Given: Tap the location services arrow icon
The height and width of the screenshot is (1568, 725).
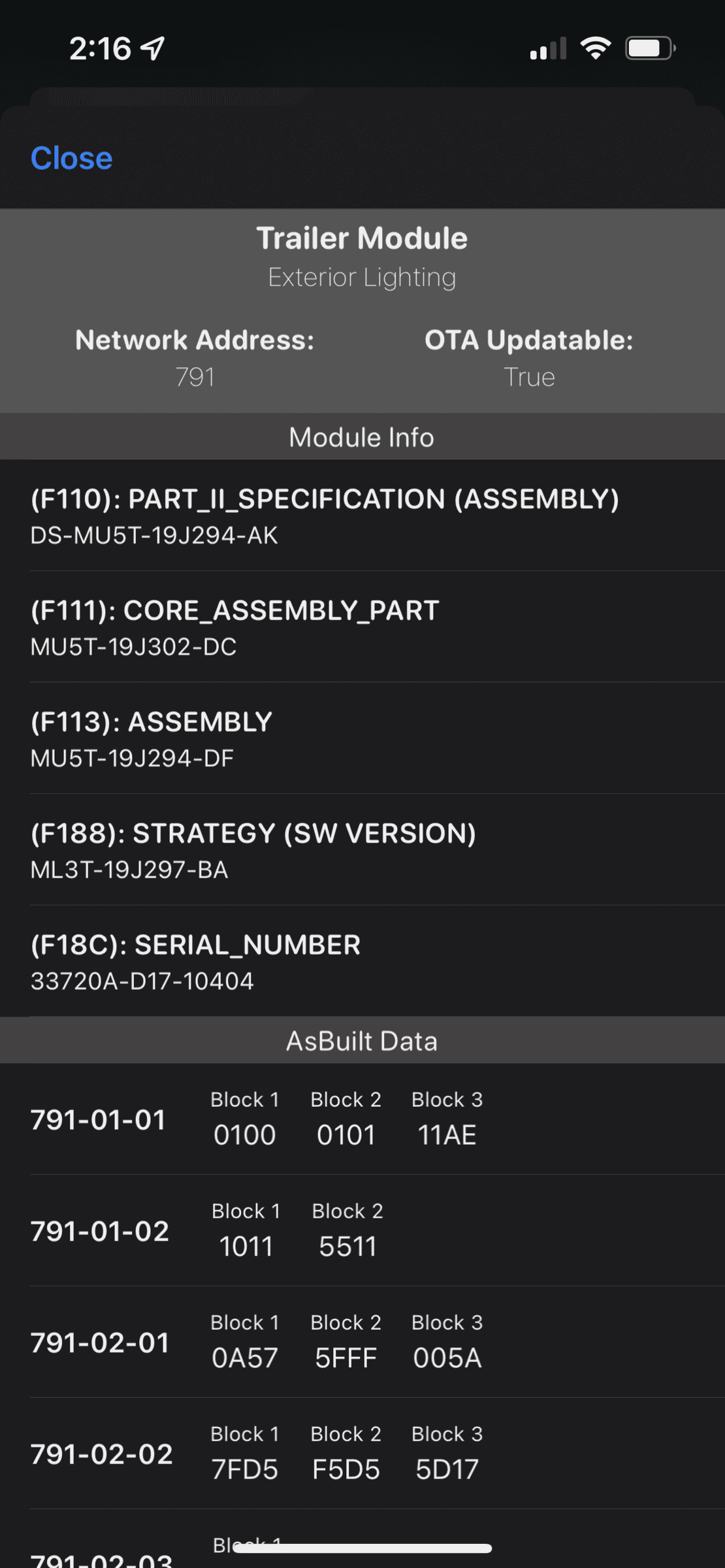Looking at the screenshot, I should click(151, 46).
